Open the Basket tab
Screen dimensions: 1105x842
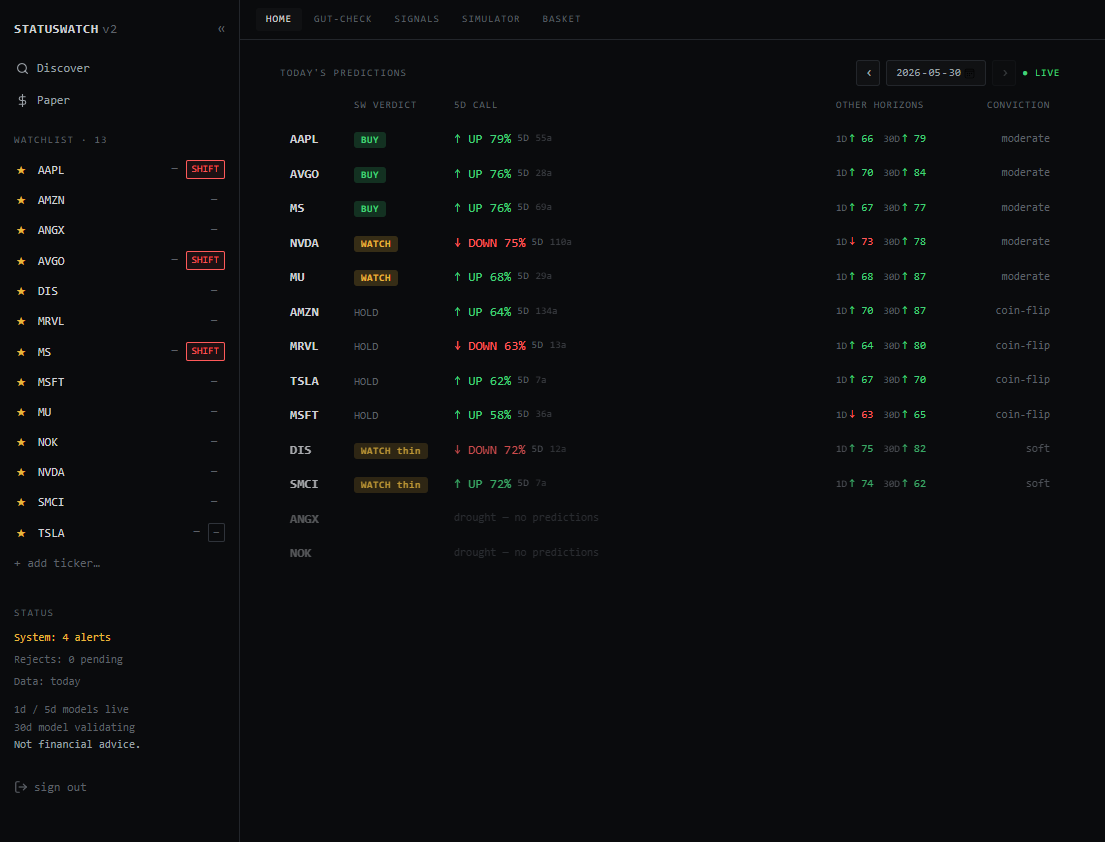point(562,19)
